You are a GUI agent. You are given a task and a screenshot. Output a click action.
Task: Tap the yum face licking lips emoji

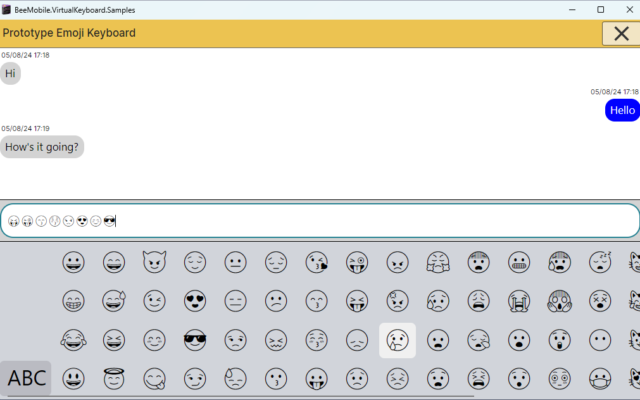(154, 378)
